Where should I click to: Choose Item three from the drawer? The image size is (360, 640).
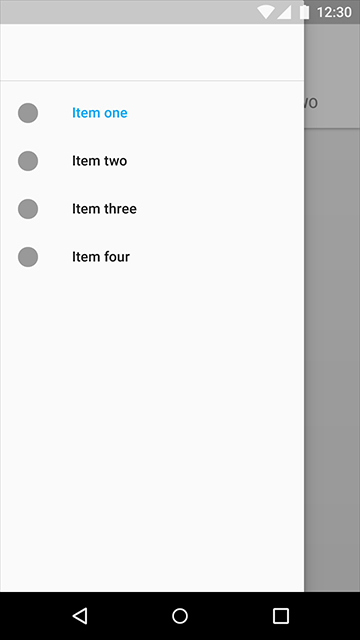coord(152,209)
